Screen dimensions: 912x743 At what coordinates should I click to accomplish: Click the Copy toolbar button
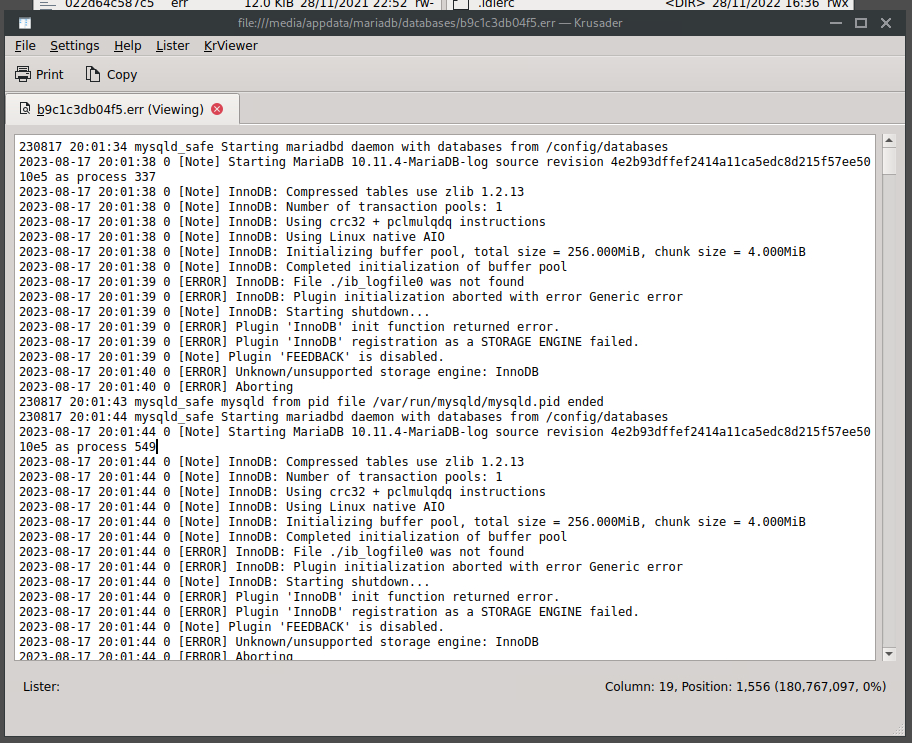(111, 74)
